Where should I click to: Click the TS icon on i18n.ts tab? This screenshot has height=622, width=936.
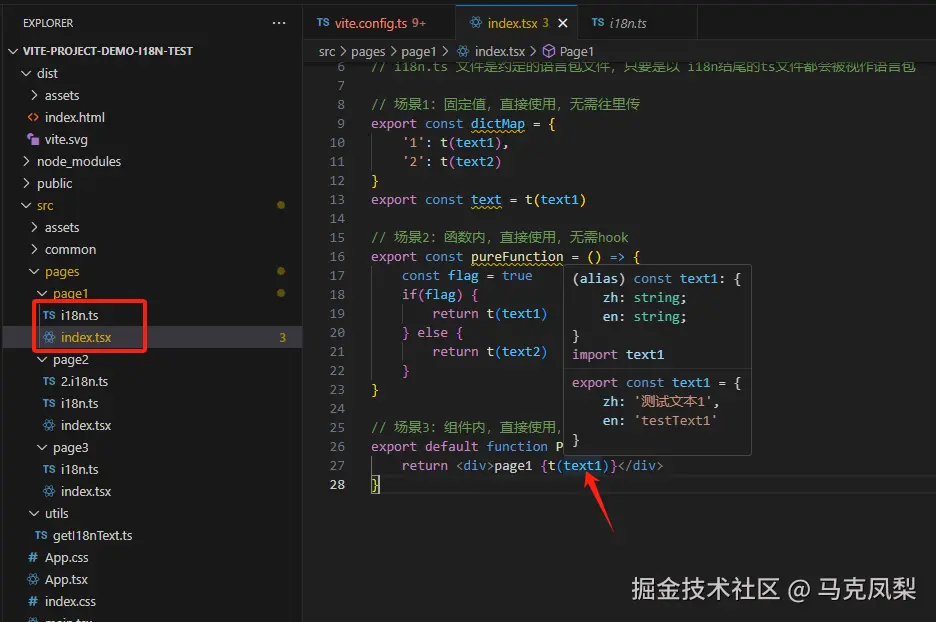[x=598, y=23]
